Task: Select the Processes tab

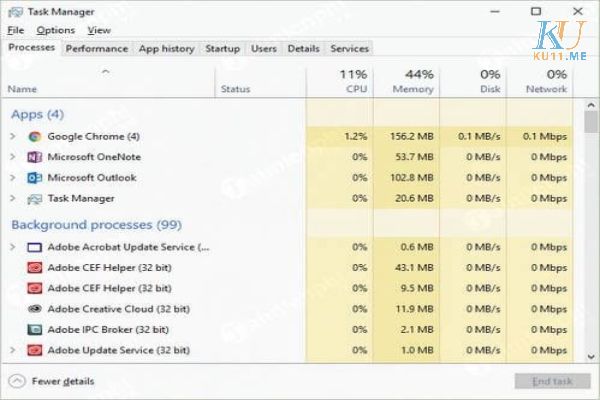Action: coord(31,47)
